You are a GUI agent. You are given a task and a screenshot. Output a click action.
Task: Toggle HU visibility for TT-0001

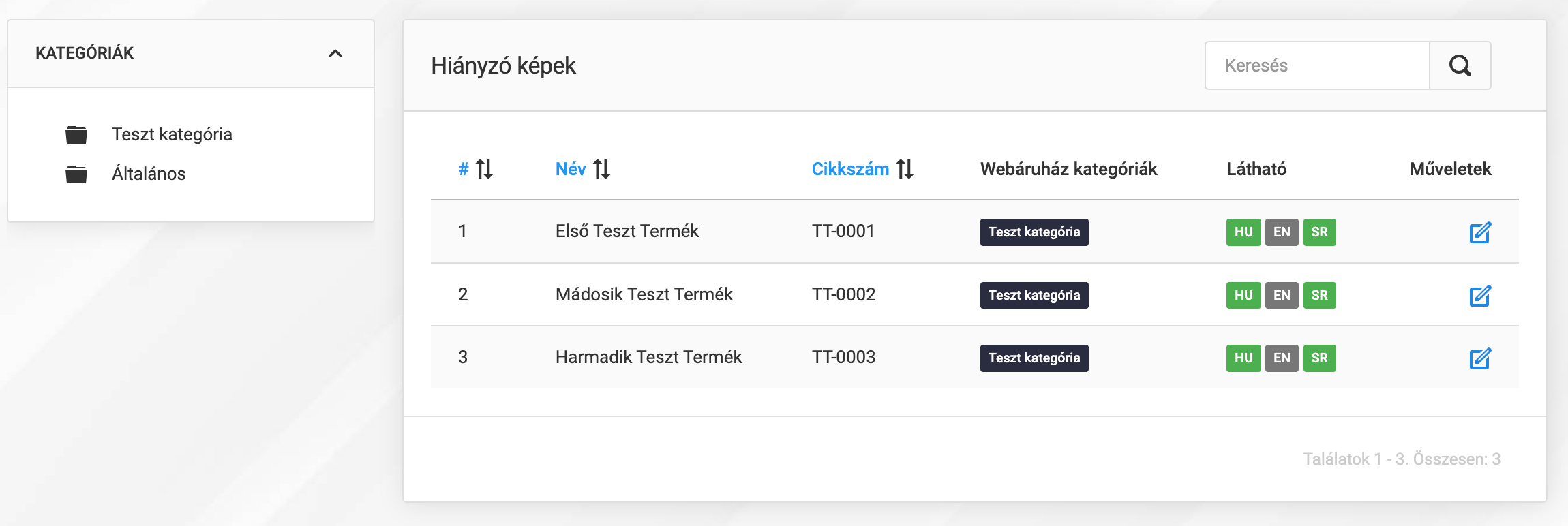1243,232
